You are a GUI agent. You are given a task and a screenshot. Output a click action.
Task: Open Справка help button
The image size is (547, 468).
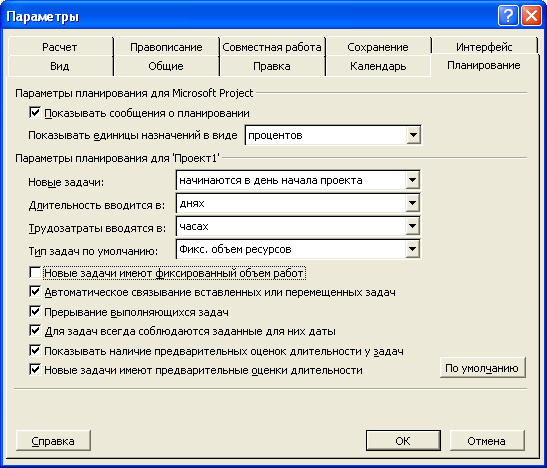click(x=53, y=441)
